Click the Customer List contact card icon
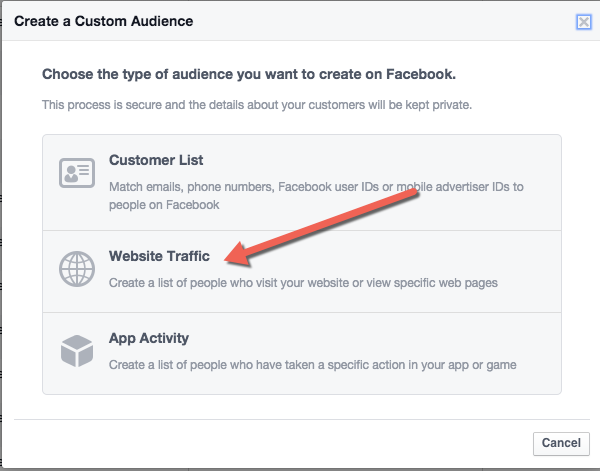This screenshot has height=471, width=600. 77,173
